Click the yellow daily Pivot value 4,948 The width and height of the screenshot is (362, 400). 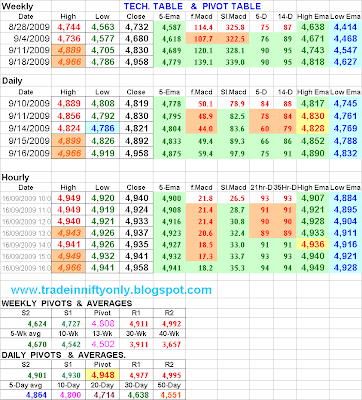pos(102,375)
